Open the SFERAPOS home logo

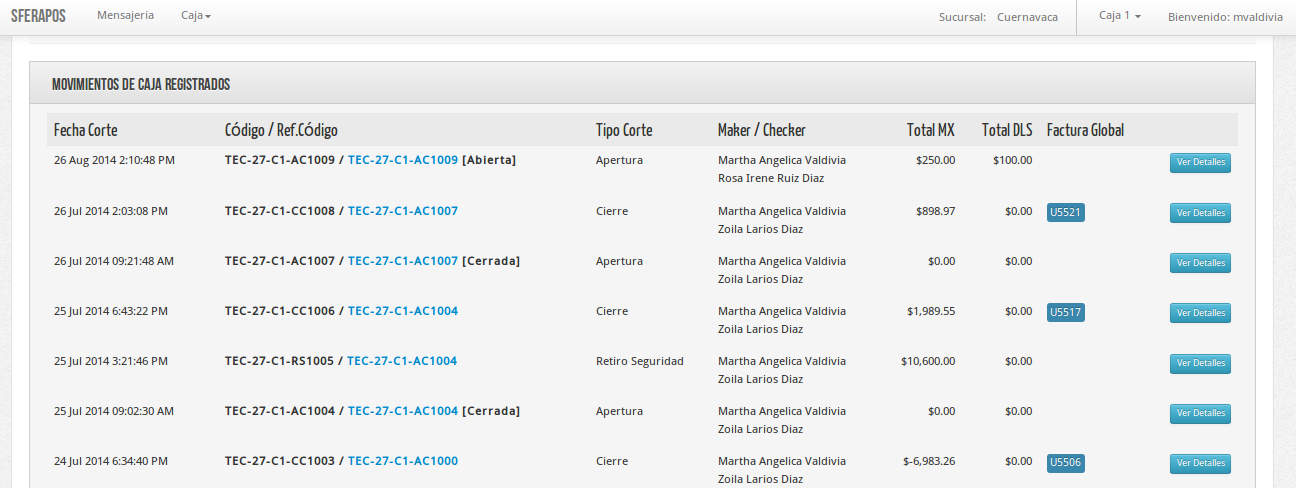pyautogui.click(x=38, y=17)
